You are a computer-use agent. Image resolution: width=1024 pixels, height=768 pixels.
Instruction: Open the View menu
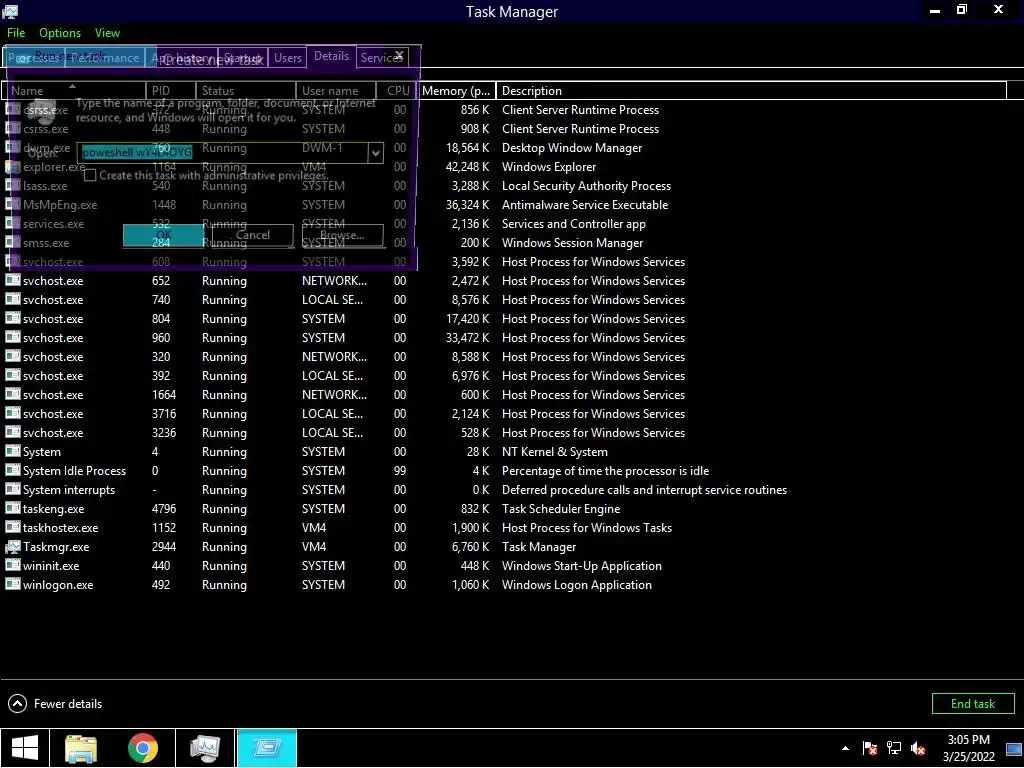[107, 33]
